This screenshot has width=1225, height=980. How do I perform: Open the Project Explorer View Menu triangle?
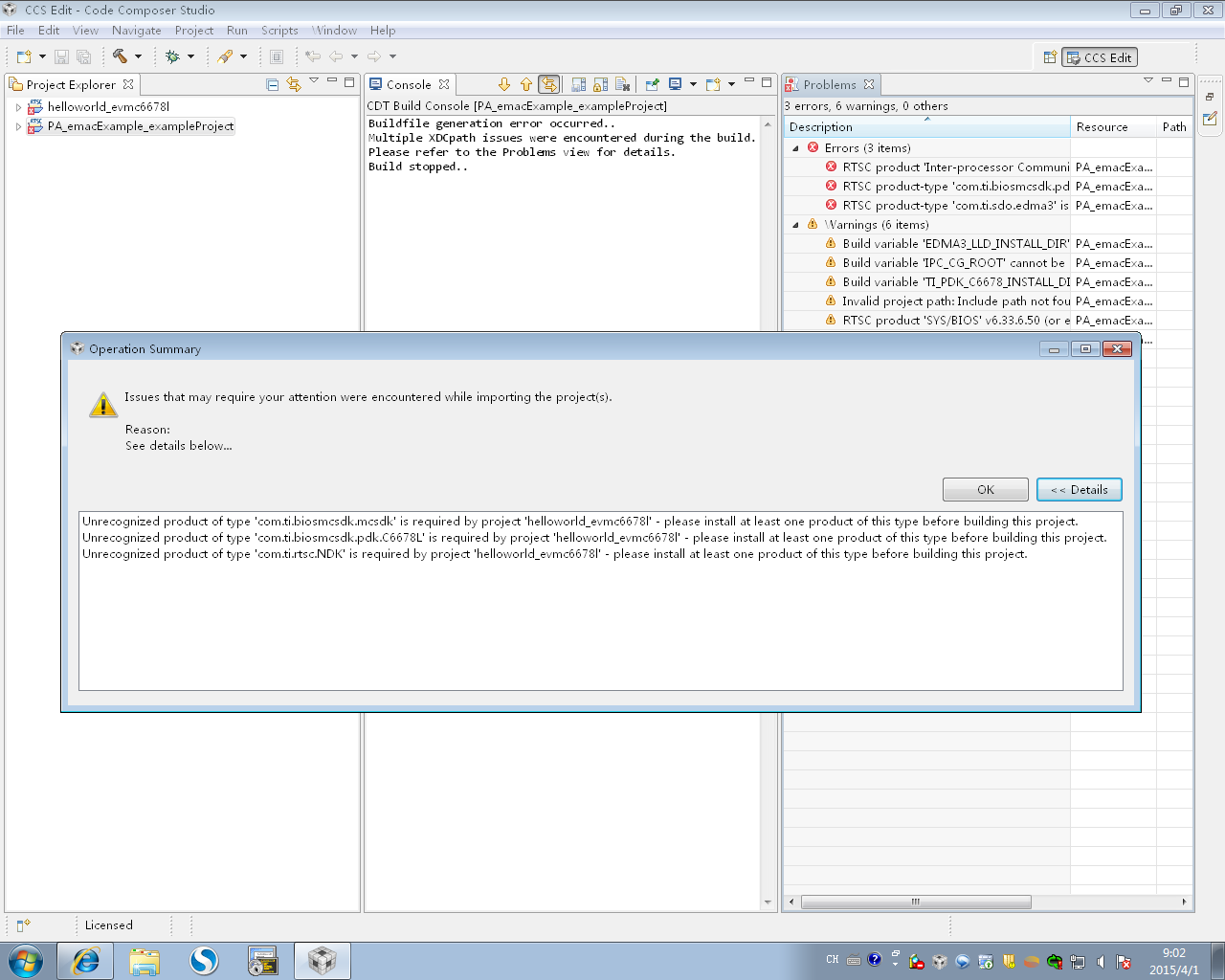pyautogui.click(x=314, y=81)
